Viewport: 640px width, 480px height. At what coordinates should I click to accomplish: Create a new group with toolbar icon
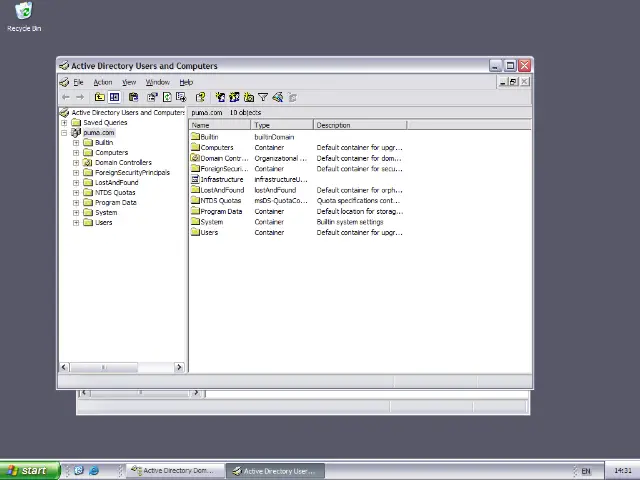[234, 97]
